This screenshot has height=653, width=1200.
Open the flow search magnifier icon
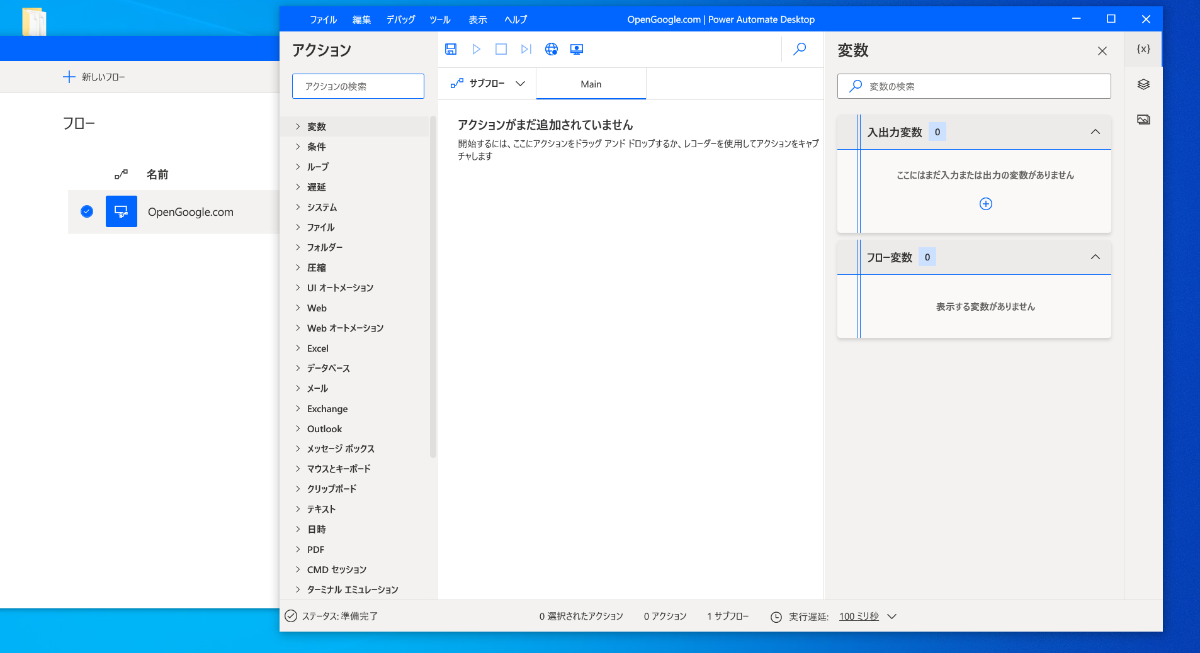[x=800, y=49]
